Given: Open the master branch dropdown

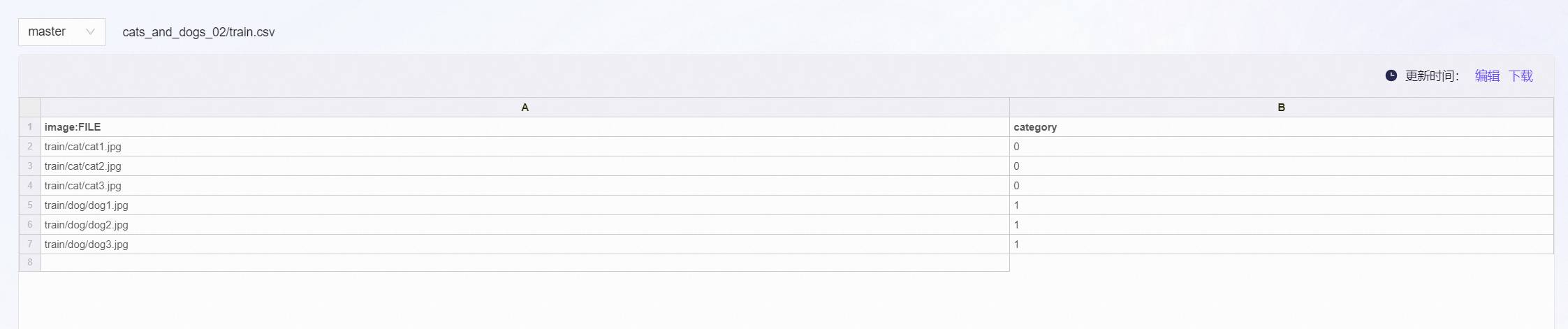Looking at the screenshot, I should [x=61, y=32].
